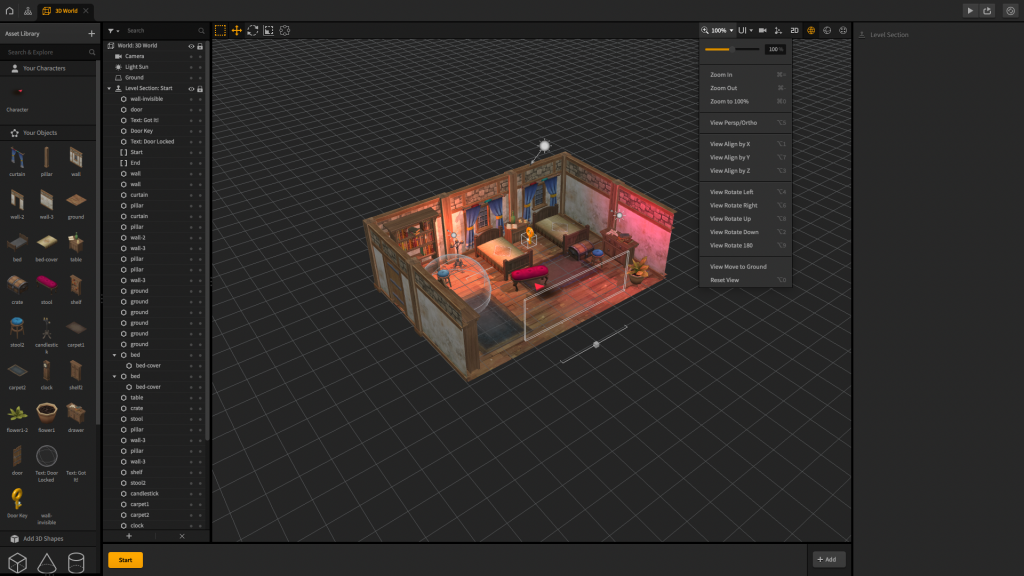The width and height of the screenshot is (1024, 576).
Task: Switch viewport to 2D mode
Action: tap(794, 31)
